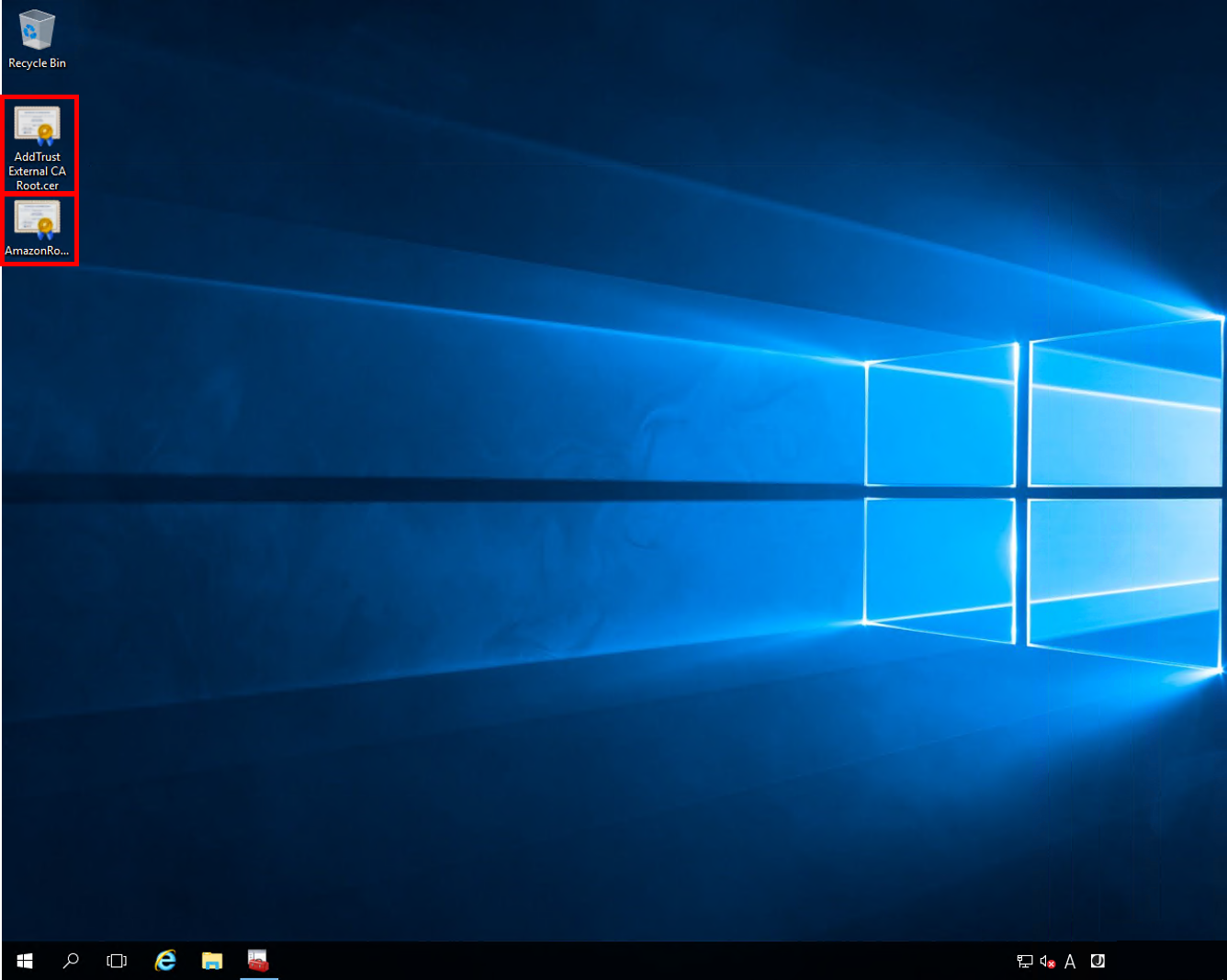Open File Explorer from taskbar
This screenshot has height=980, width=1227.
[x=212, y=961]
